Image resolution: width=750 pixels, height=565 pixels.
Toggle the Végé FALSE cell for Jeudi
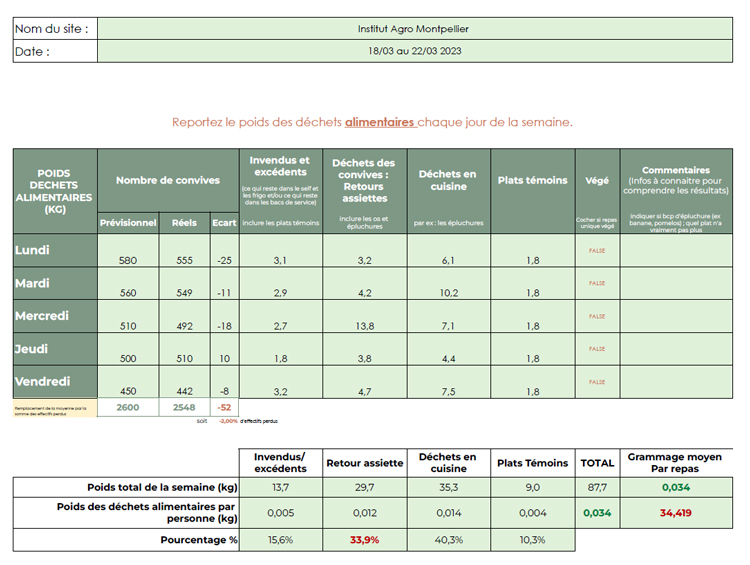pos(597,349)
